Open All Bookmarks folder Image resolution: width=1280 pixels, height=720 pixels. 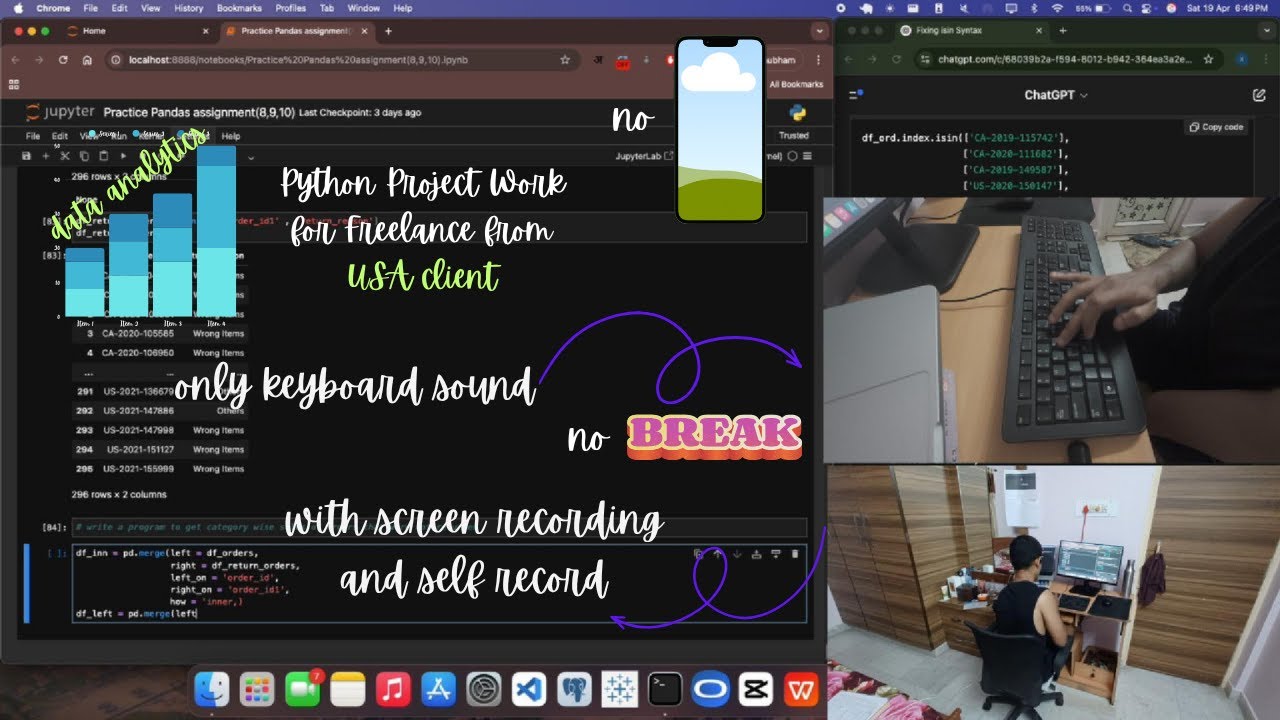(795, 84)
